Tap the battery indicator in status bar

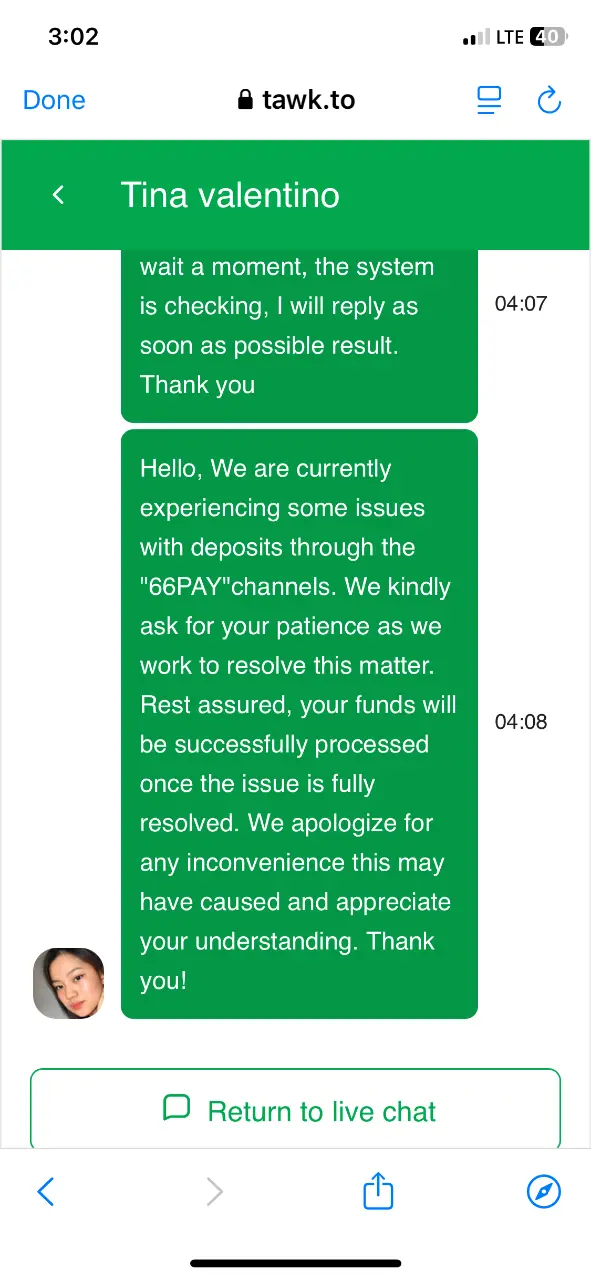549,37
